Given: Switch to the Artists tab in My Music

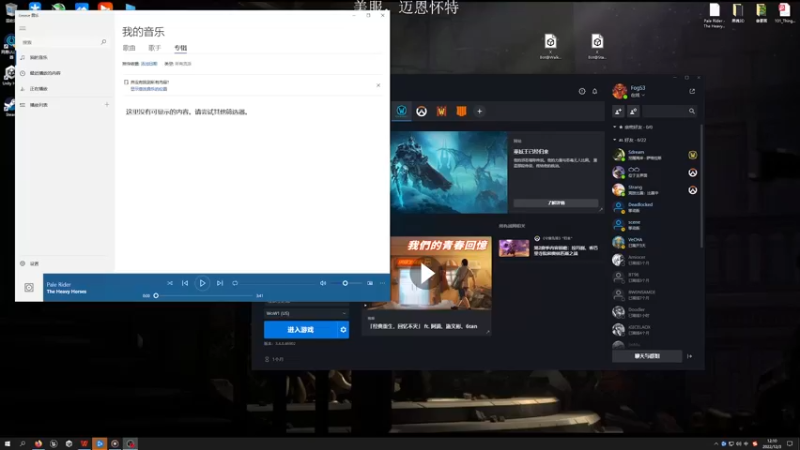Looking at the screenshot, I should [155, 48].
